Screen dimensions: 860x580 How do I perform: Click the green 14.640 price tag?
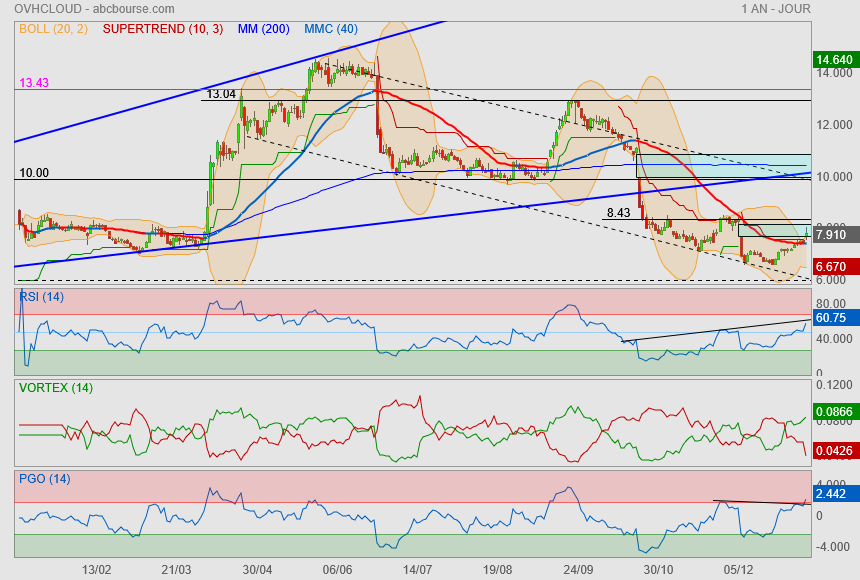pos(833,60)
